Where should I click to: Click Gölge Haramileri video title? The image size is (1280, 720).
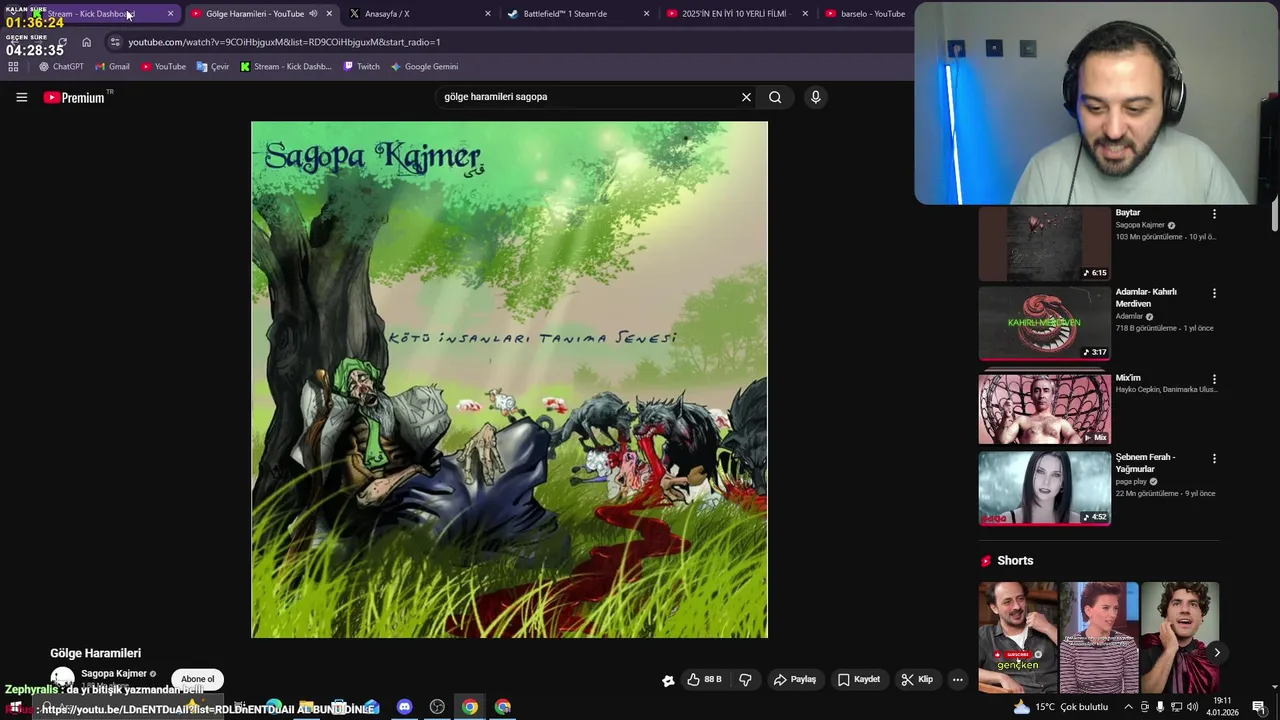pos(96,653)
